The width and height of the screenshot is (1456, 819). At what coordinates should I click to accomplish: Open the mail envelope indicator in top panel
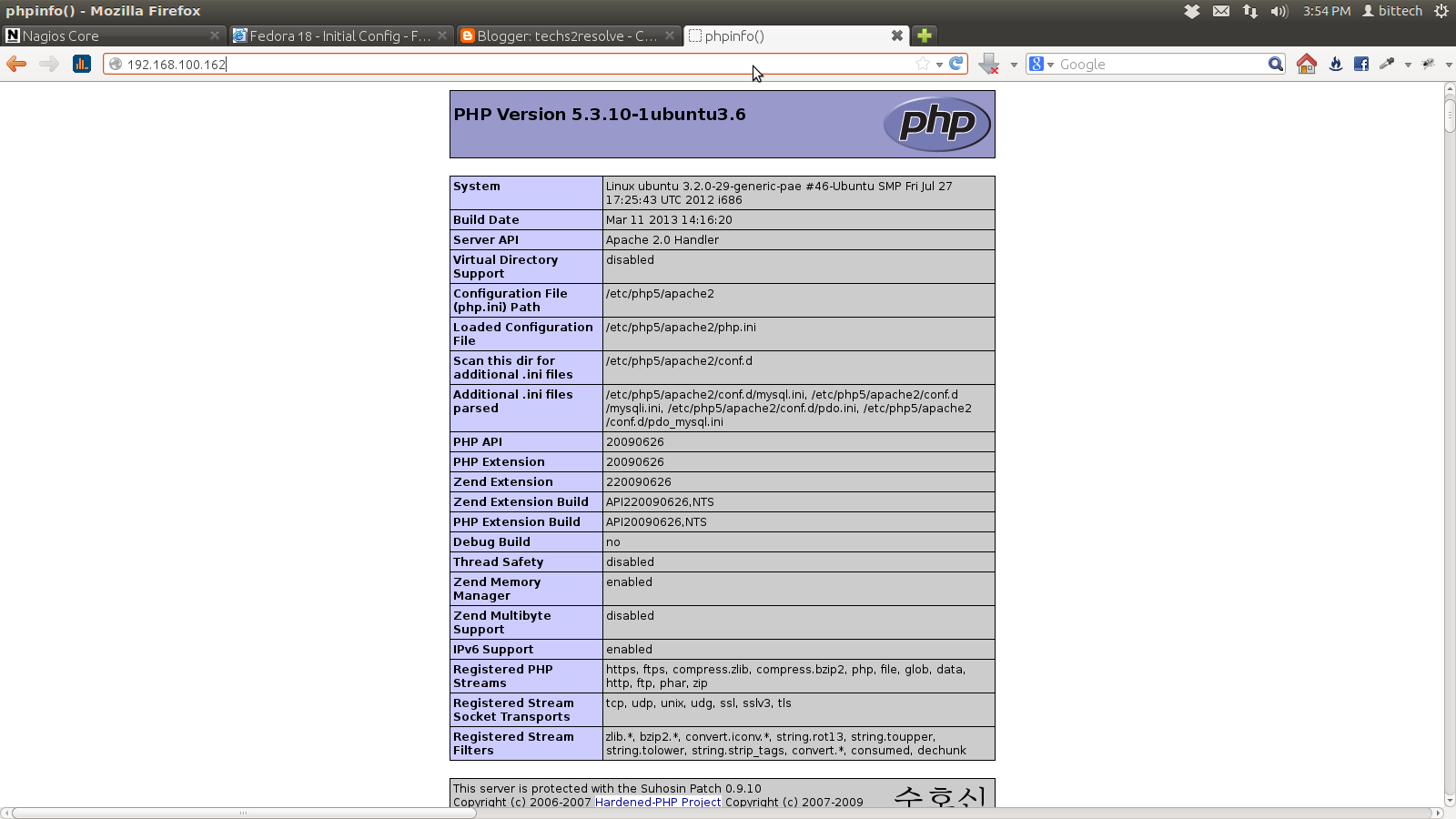(x=1222, y=11)
